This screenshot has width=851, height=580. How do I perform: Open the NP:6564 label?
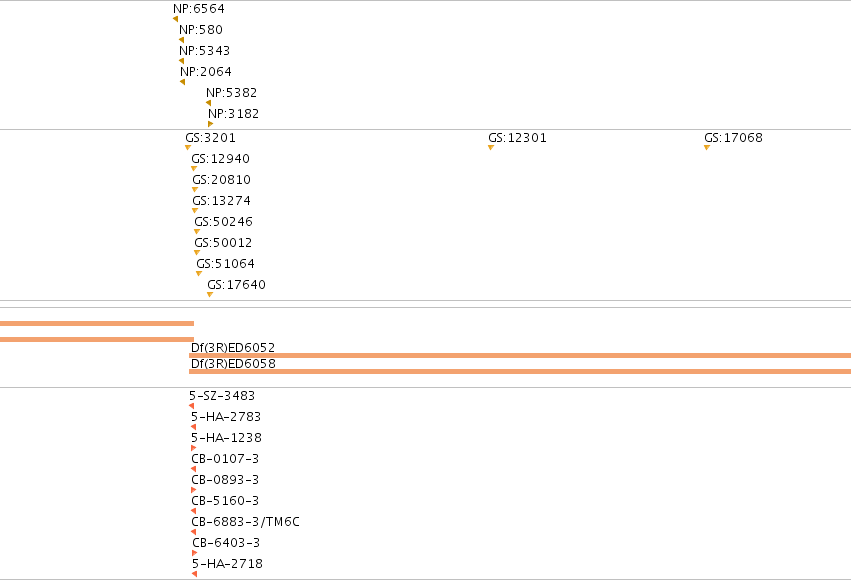coord(199,9)
